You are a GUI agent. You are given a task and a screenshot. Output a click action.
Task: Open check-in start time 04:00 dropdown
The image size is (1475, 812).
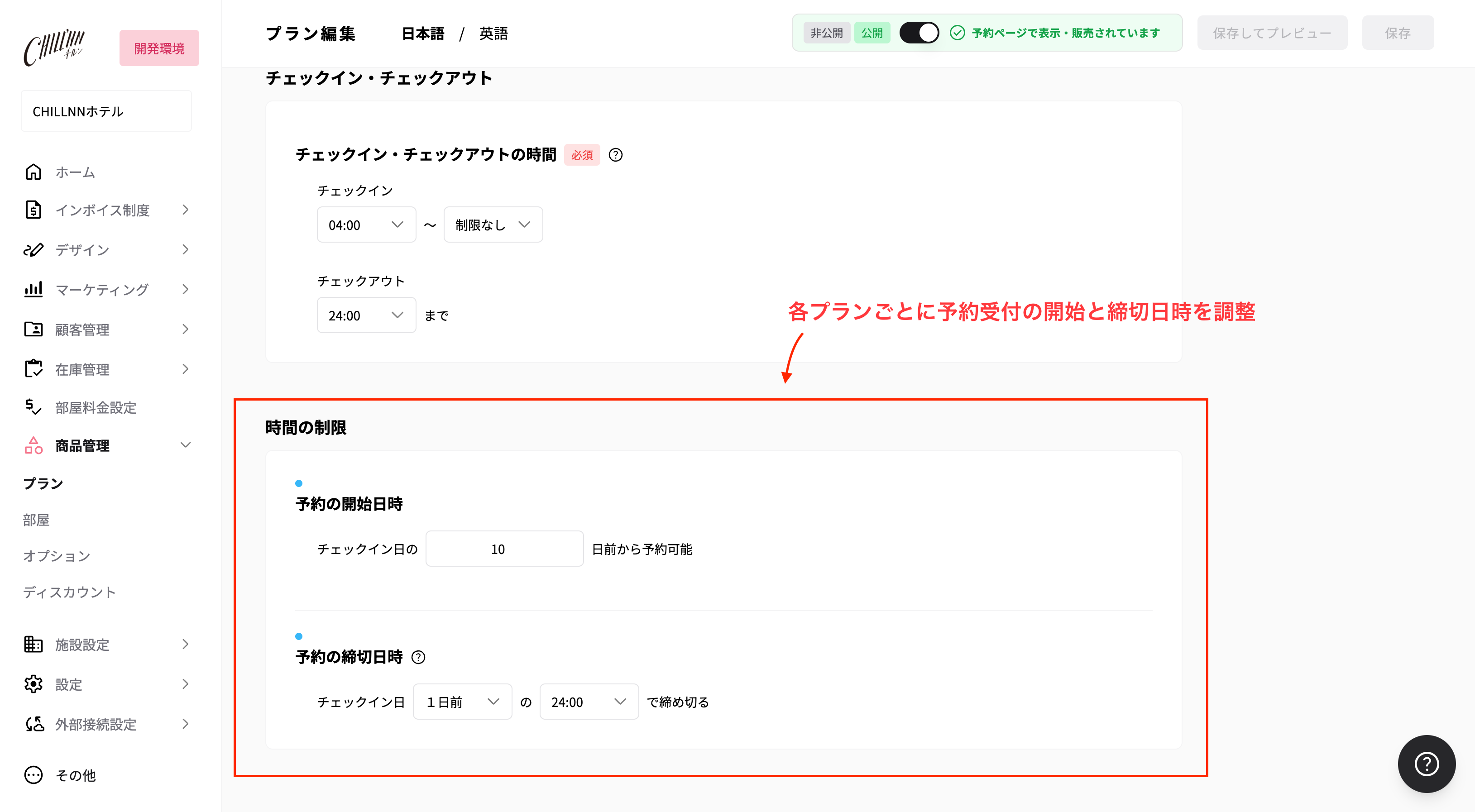click(x=366, y=224)
